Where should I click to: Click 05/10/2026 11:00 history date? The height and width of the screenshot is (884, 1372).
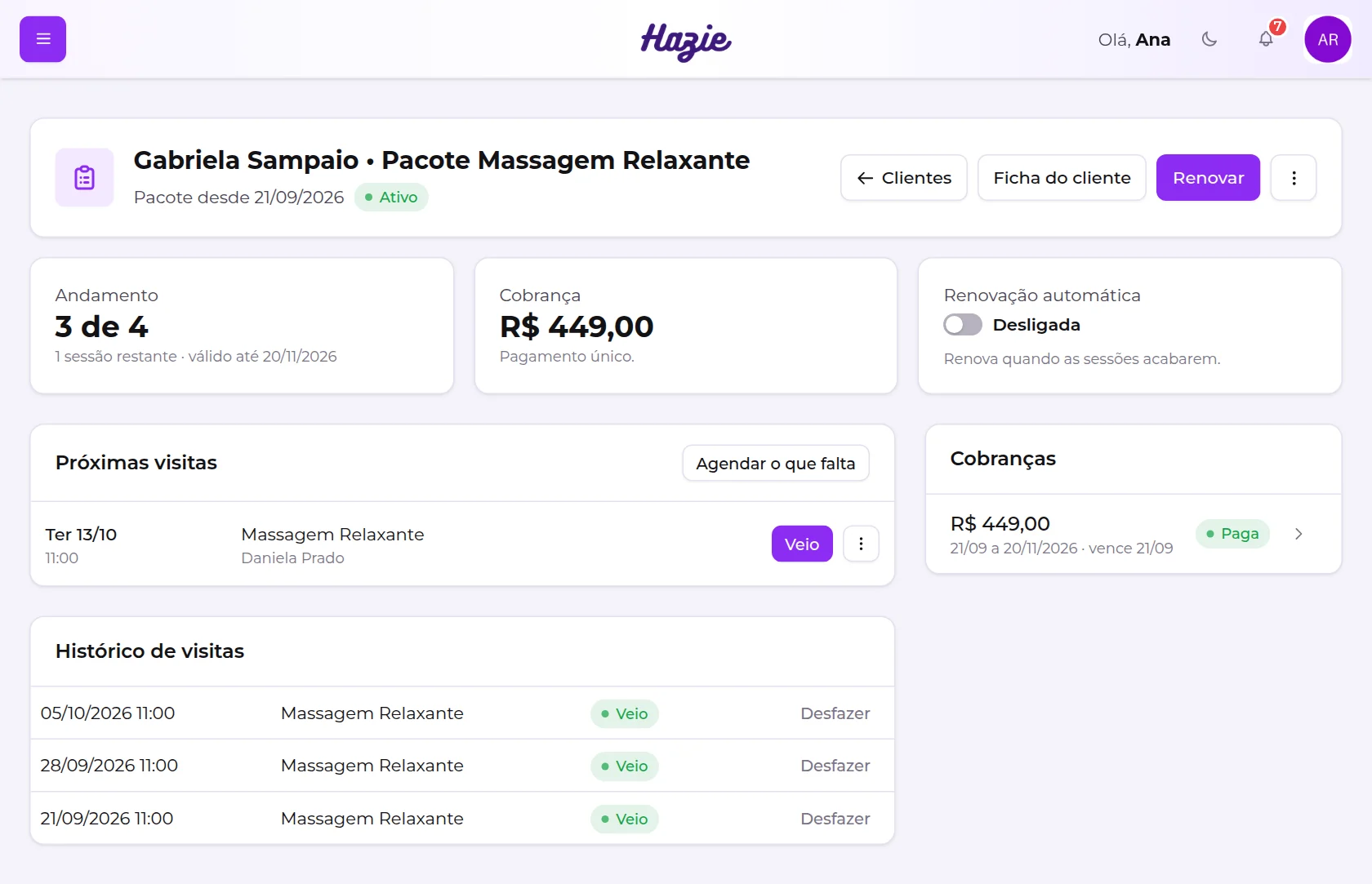(x=108, y=713)
